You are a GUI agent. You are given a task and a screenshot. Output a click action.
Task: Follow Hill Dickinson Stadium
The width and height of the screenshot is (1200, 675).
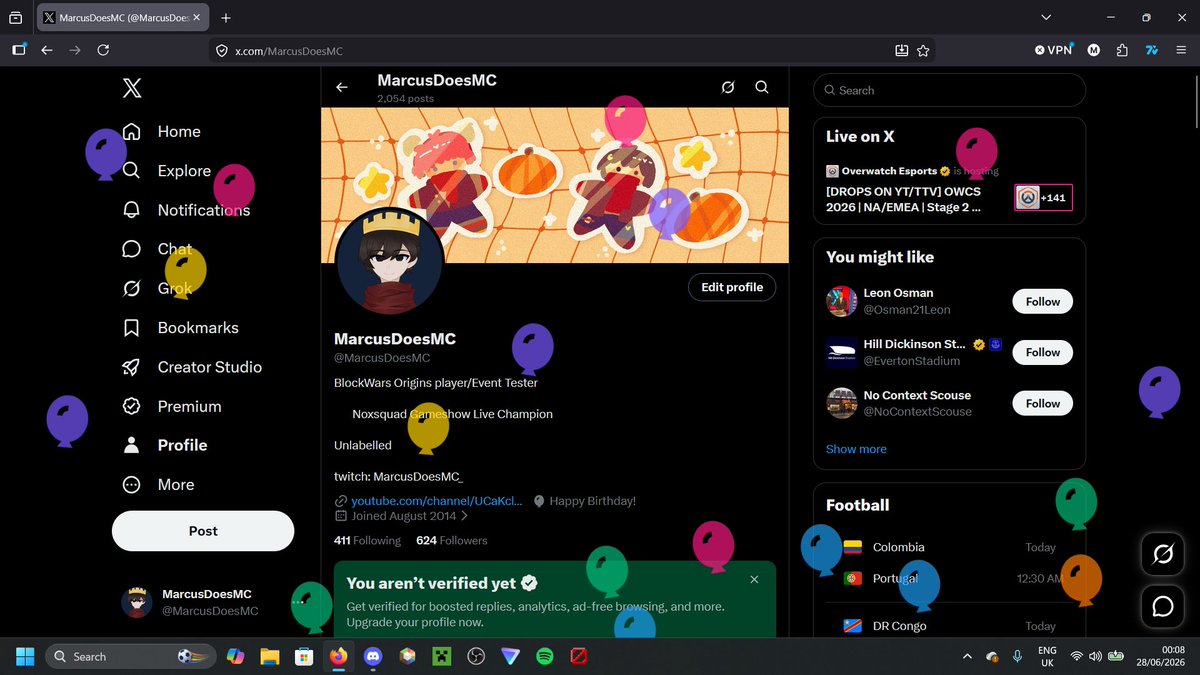(x=1043, y=352)
